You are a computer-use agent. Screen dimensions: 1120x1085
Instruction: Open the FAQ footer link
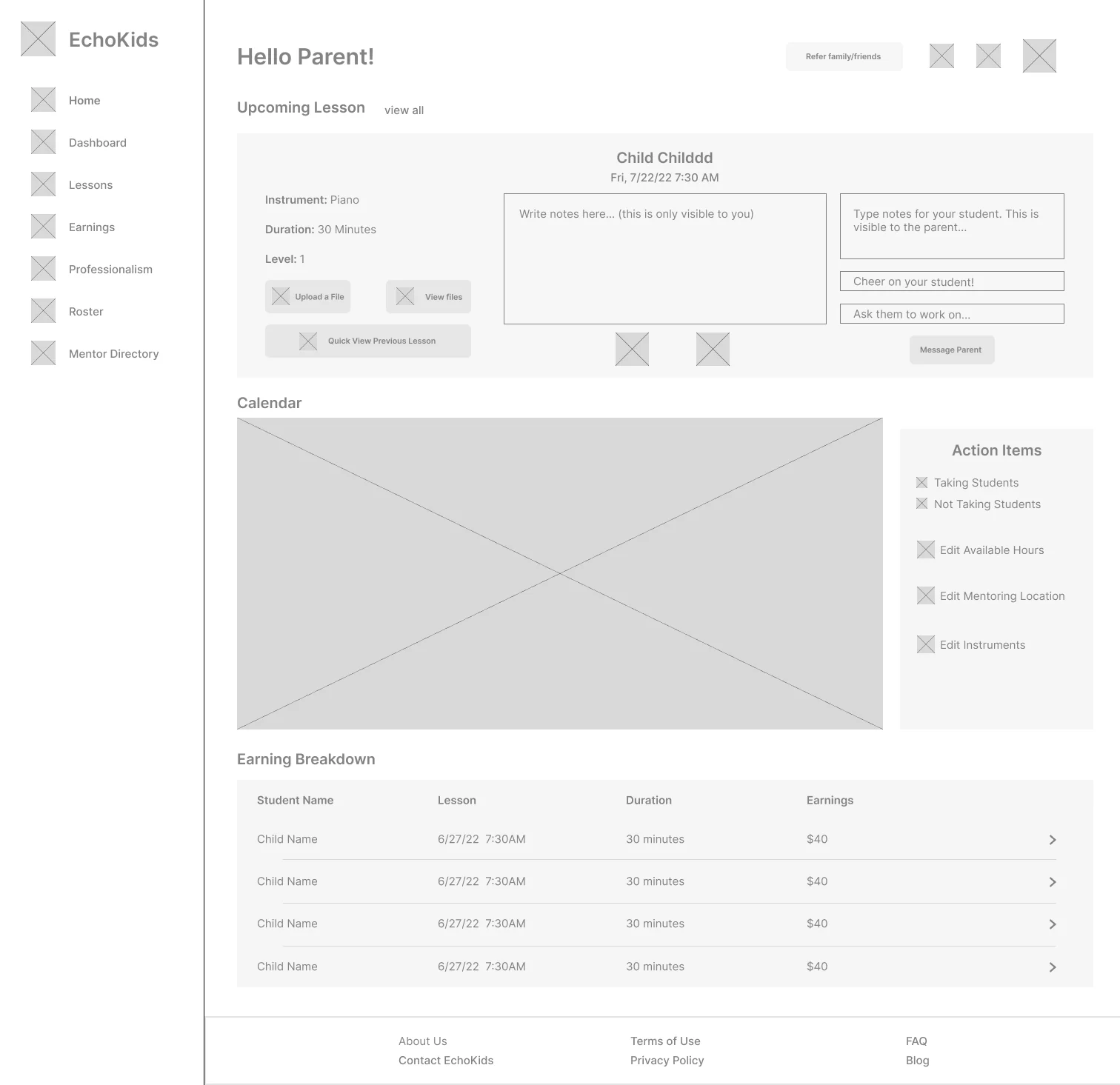pos(916,1041)
